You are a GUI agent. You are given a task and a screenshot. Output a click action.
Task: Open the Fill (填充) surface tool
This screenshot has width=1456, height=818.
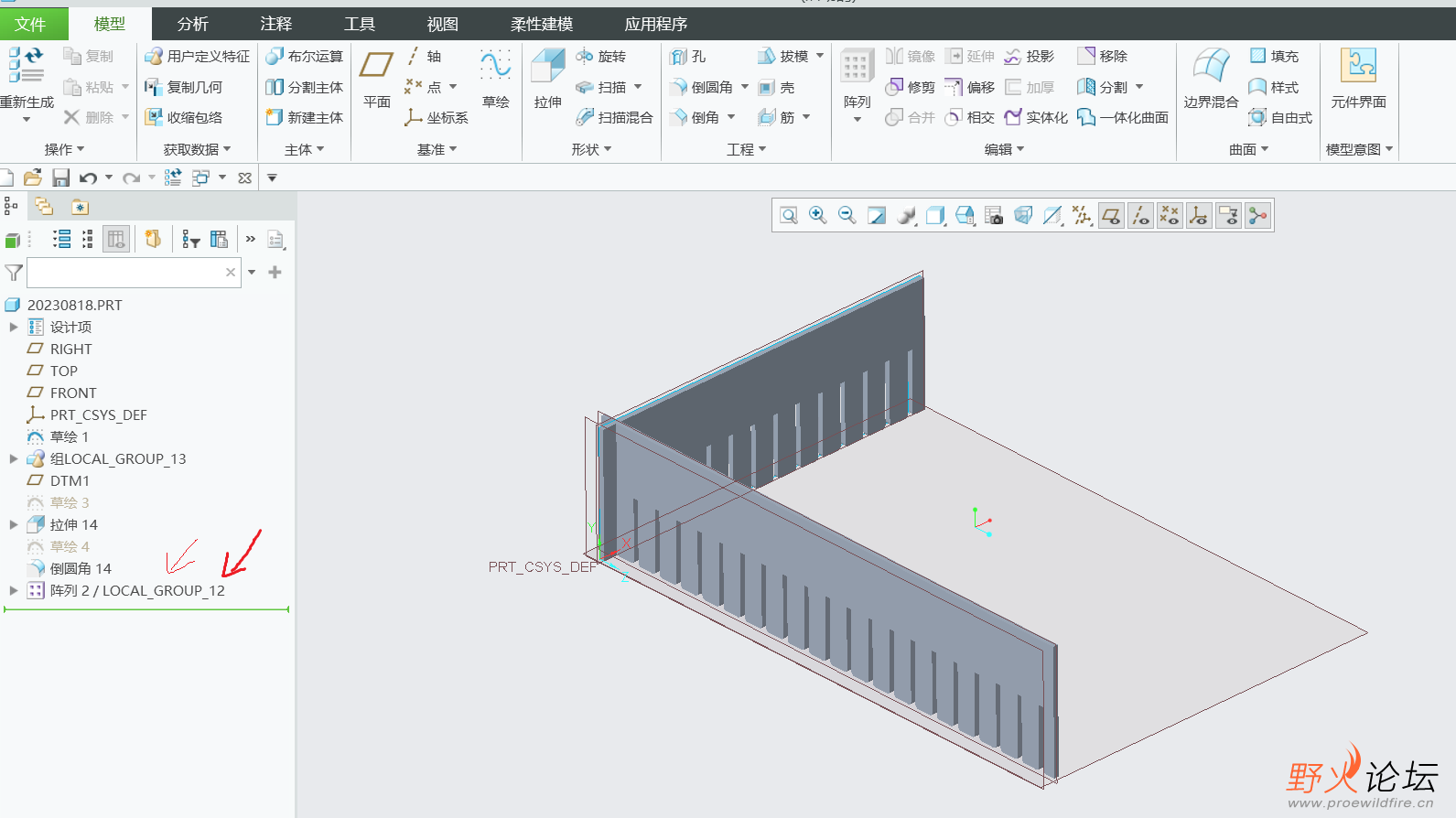[x=1274, y=57]
